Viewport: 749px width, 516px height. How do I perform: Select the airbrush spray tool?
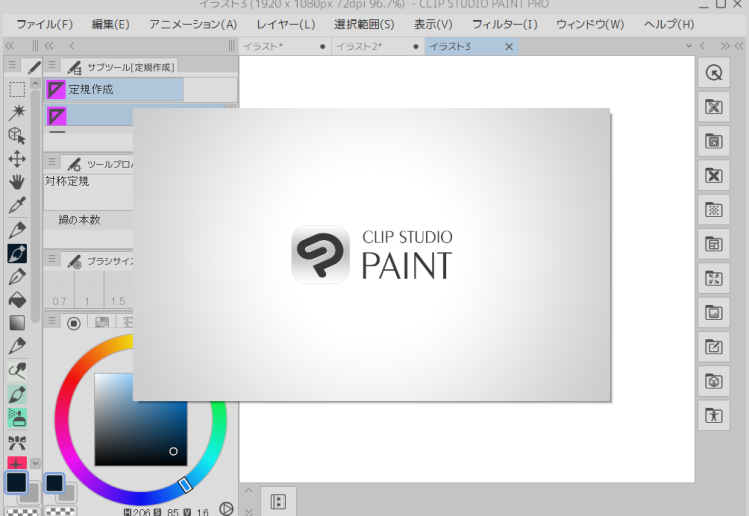click(17, 418)
